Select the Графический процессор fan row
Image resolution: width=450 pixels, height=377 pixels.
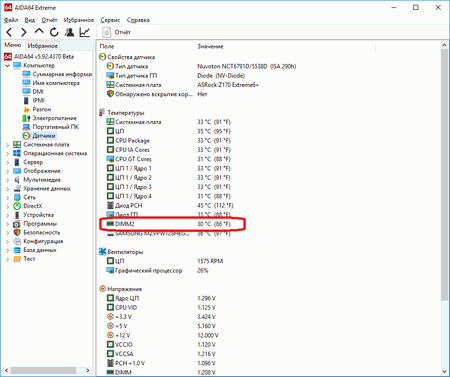click(x=157, y=270)
